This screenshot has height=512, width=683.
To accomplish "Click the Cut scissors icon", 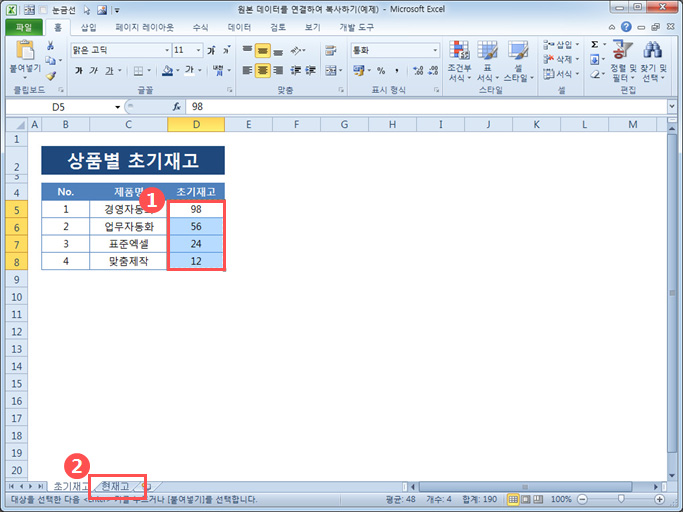I will click(x=51, y=46).
